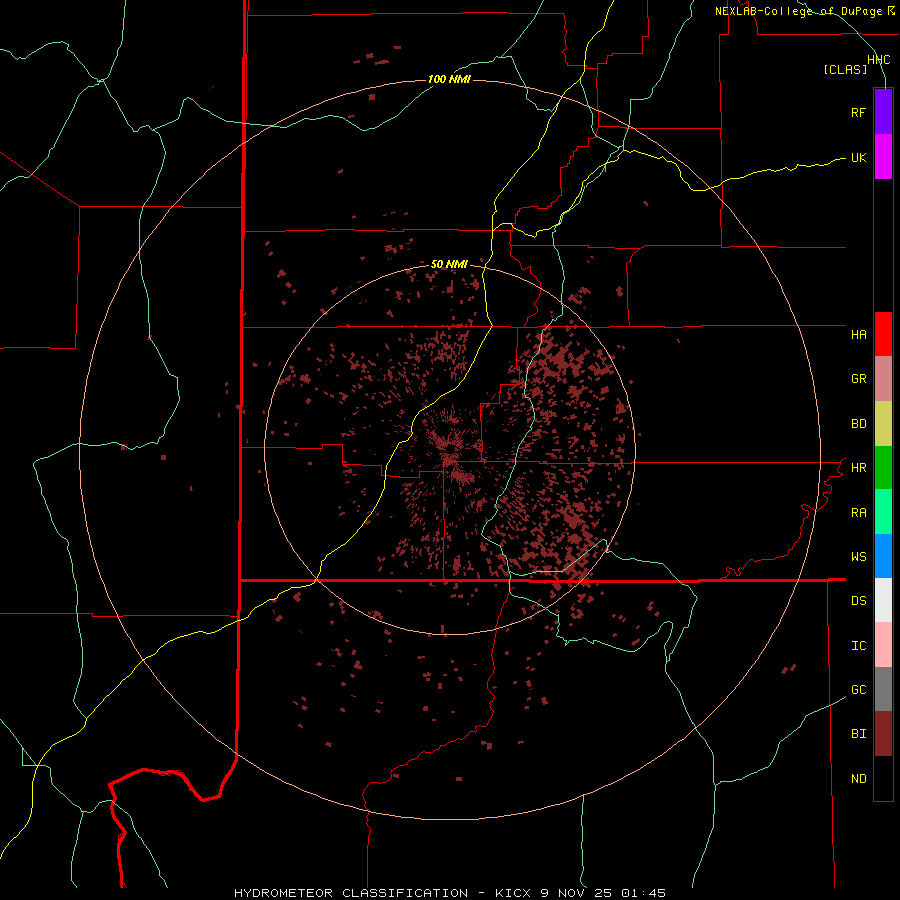Click the NEXLAB-College of DuPage text

tap(798, 11)
